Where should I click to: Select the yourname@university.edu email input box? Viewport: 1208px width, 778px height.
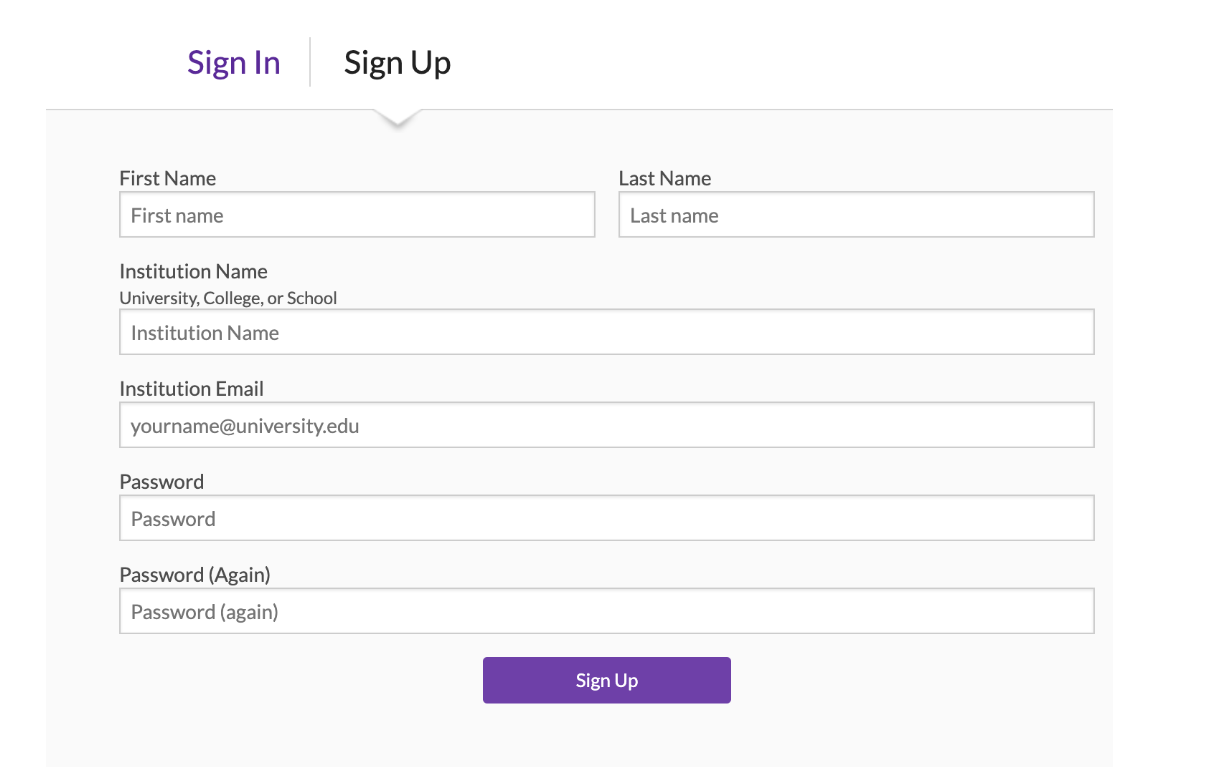pos(607,425)
